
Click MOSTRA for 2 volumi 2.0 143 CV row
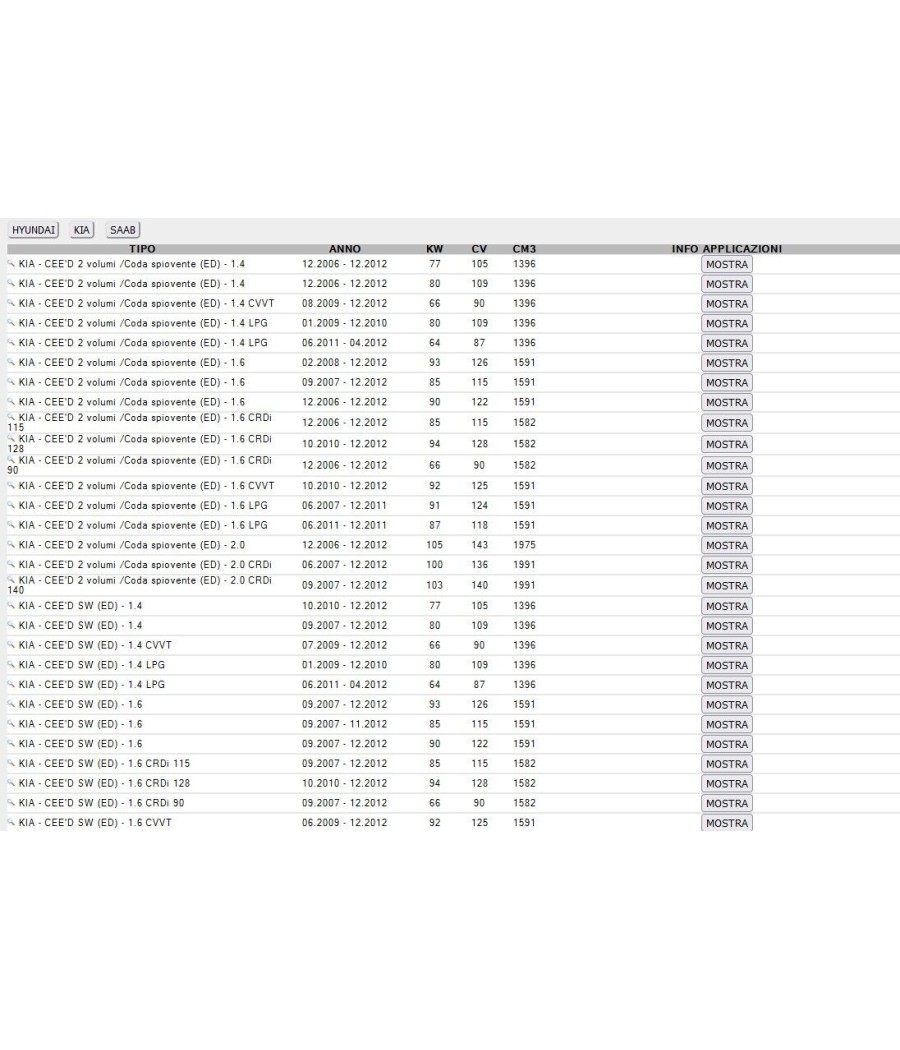pos(727,546)
